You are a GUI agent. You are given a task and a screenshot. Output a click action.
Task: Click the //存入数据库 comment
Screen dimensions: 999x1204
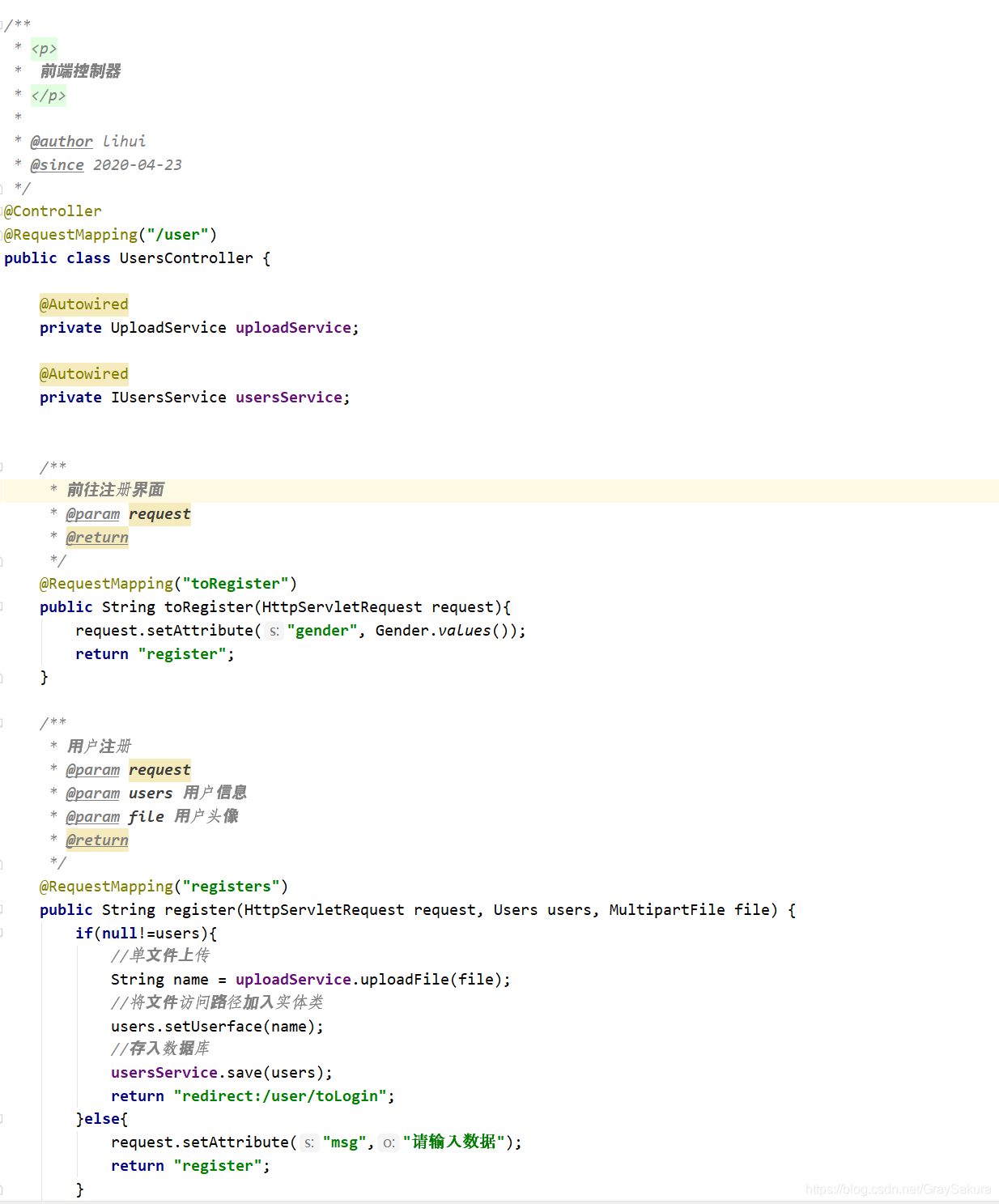coord(160,1049)
